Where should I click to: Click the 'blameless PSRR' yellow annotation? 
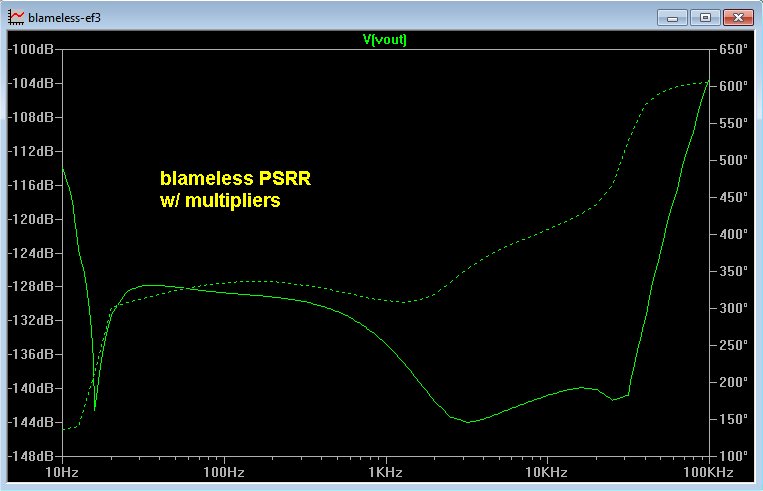click(x=236, y=178)
